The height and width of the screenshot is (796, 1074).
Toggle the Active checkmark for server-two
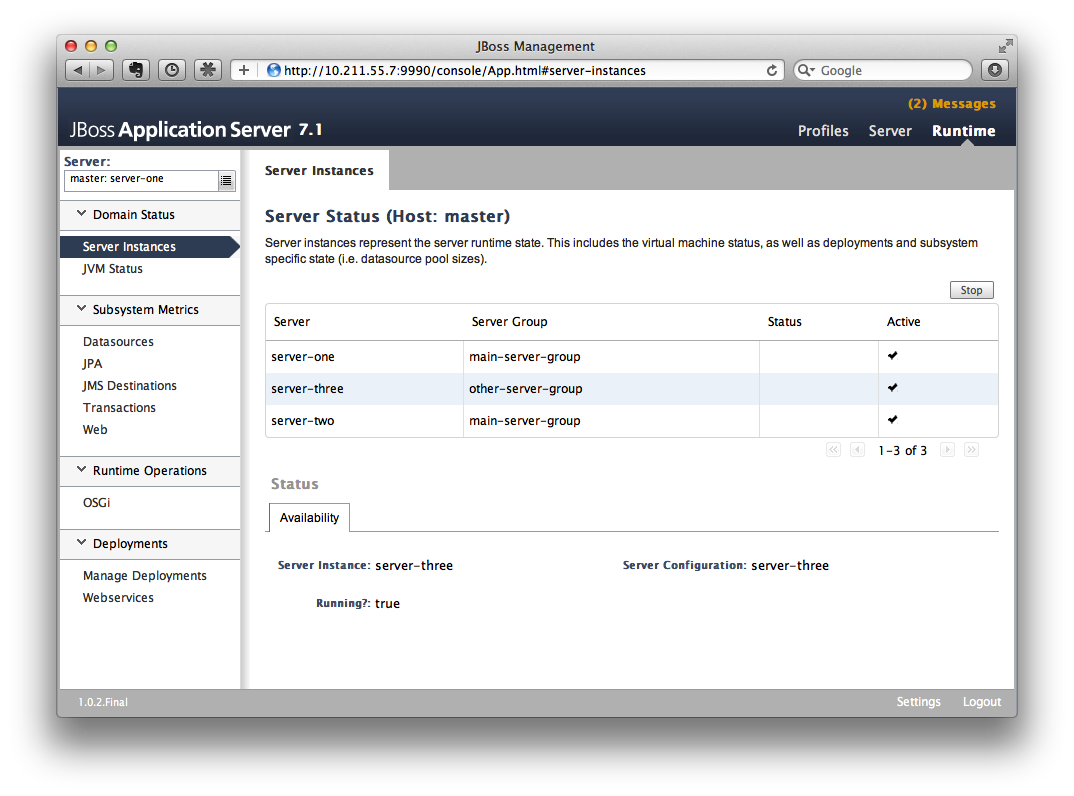(892, 420)
